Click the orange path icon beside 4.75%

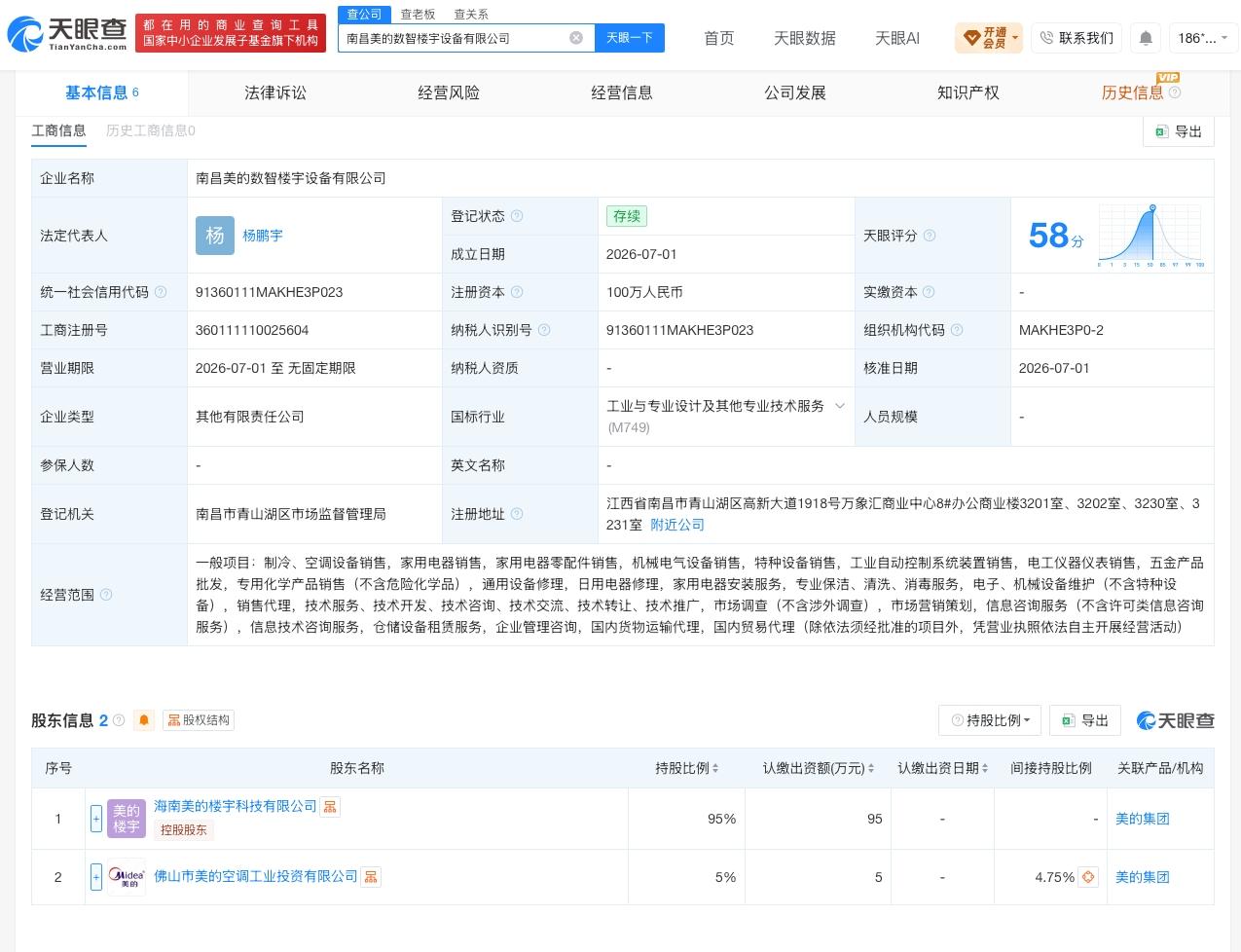pyautogui.click(x=1088, y=877)
